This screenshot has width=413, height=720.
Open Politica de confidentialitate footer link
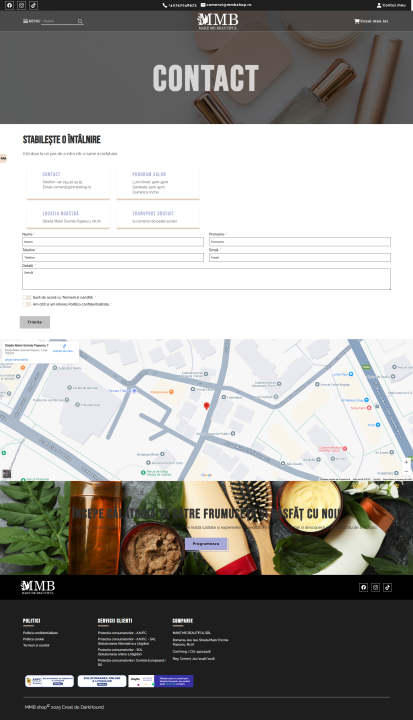[x=40, y=633]
